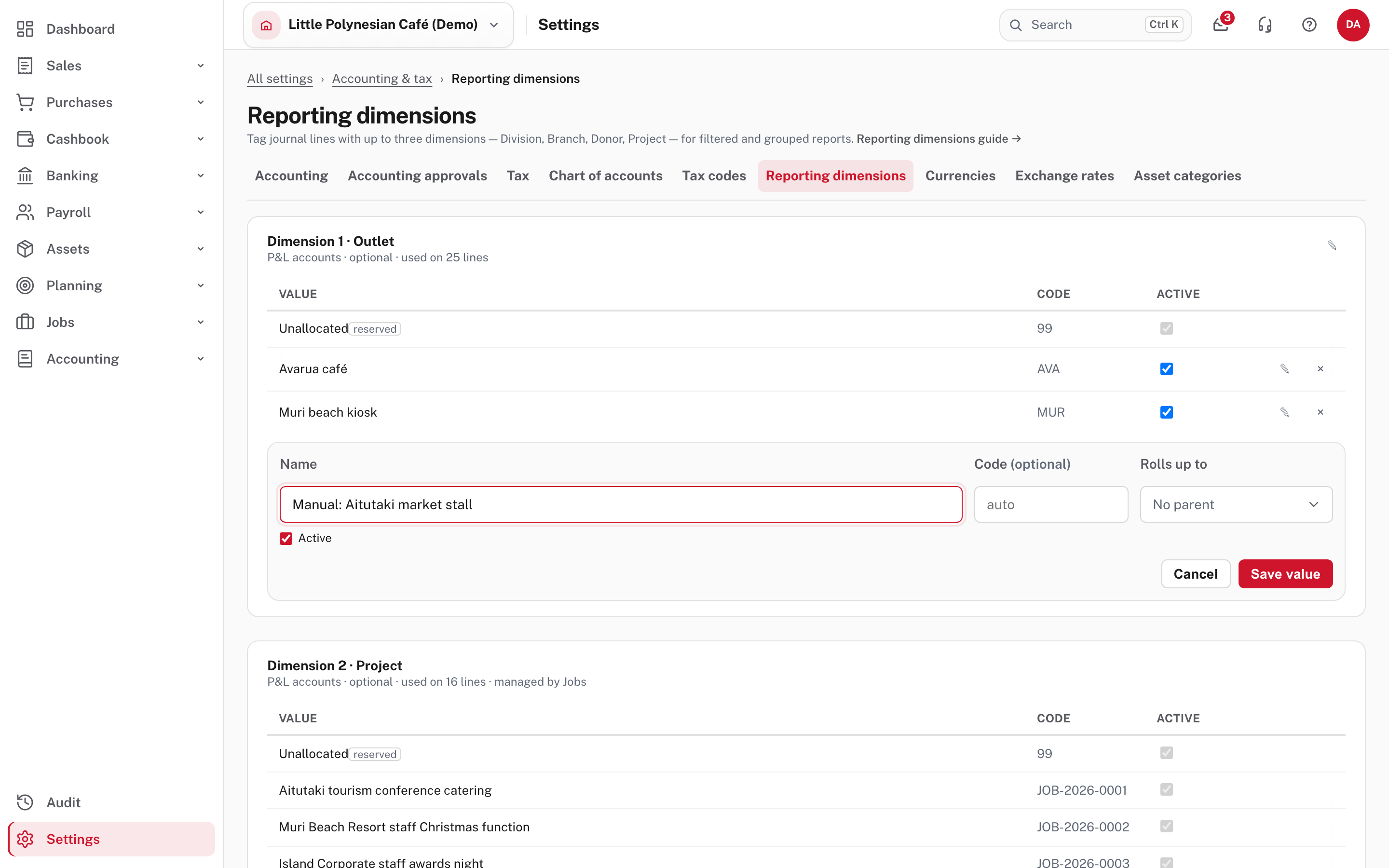Image resolution: width=1389 pixels, height=868 pixels.
Task: Switch to the Accounting tab
Action: (x=291, y=176)
